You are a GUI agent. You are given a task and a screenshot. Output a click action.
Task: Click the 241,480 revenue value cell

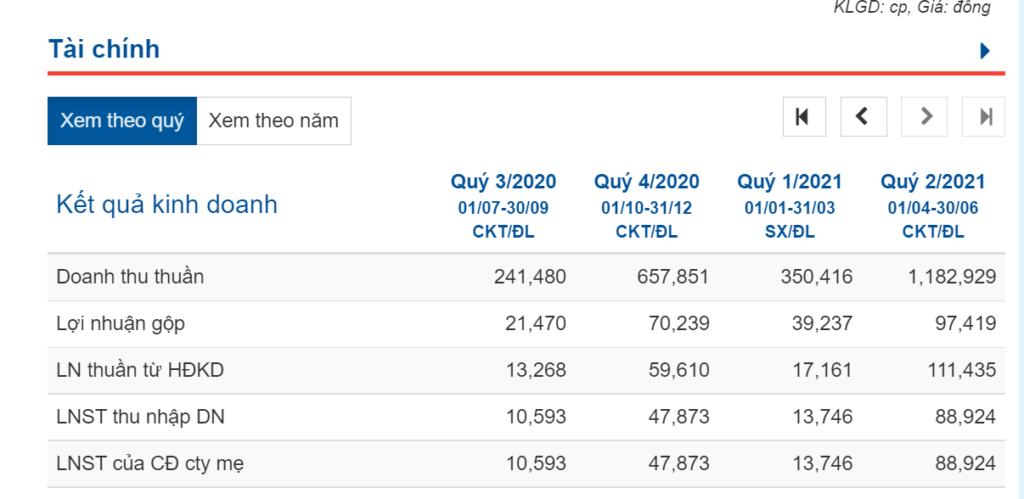529,277
